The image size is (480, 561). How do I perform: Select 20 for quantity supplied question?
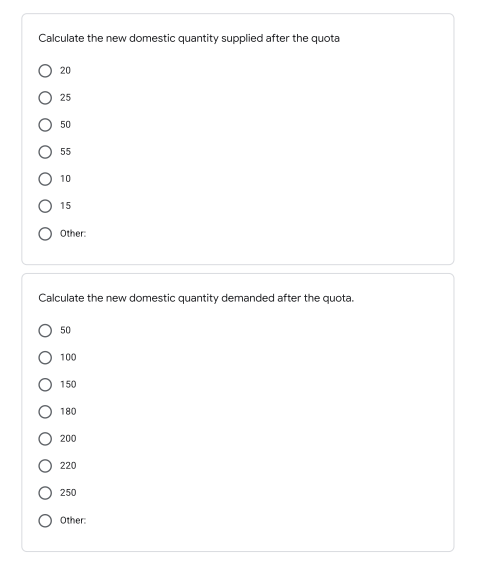tap(45, 71)
